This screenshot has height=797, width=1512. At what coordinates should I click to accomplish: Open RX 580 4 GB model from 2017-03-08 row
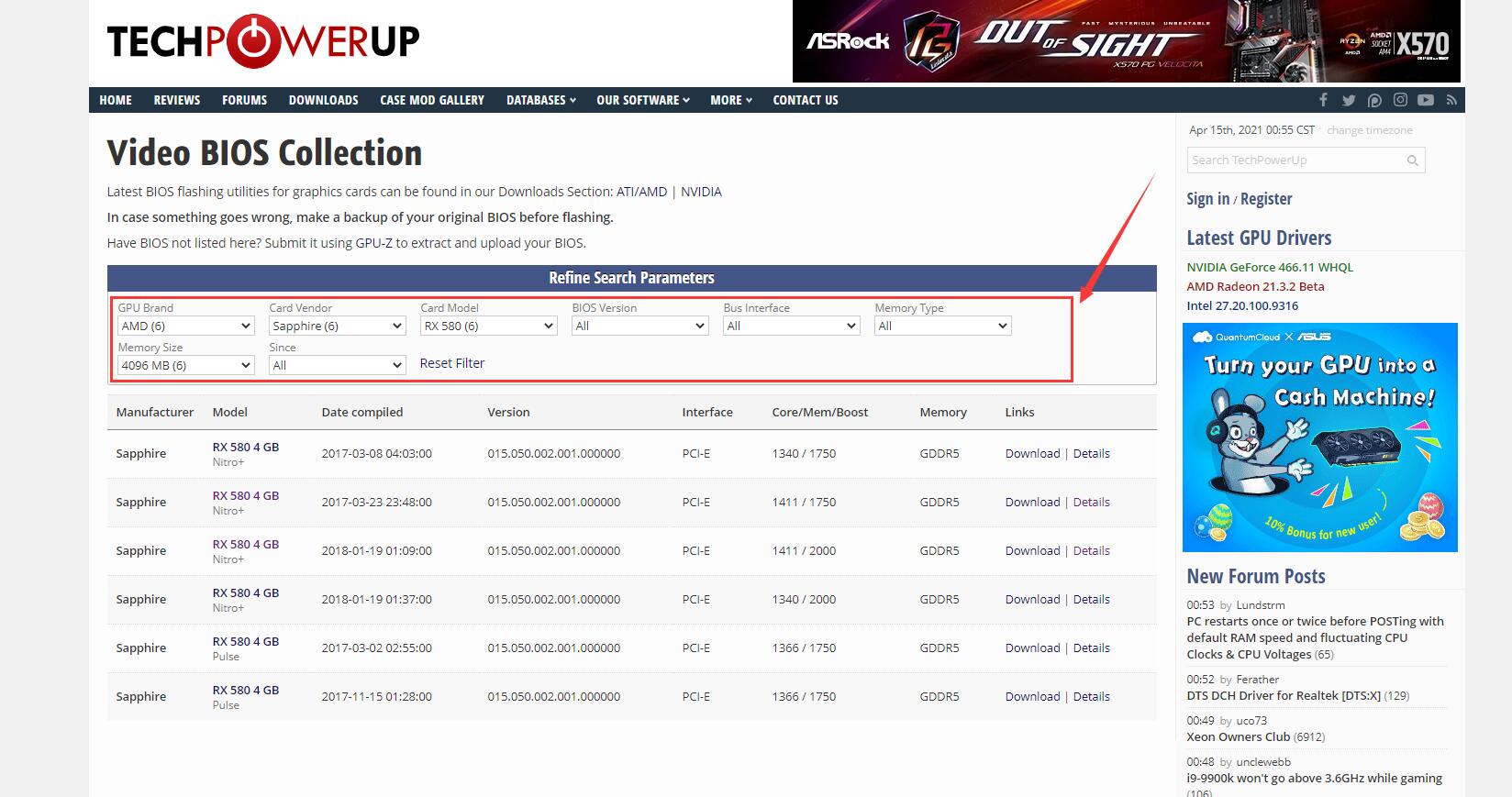coord(246,448)
